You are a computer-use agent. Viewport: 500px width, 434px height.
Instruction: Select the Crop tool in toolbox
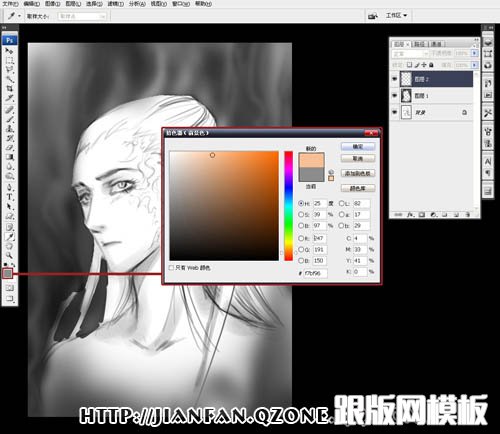point(9,89)
